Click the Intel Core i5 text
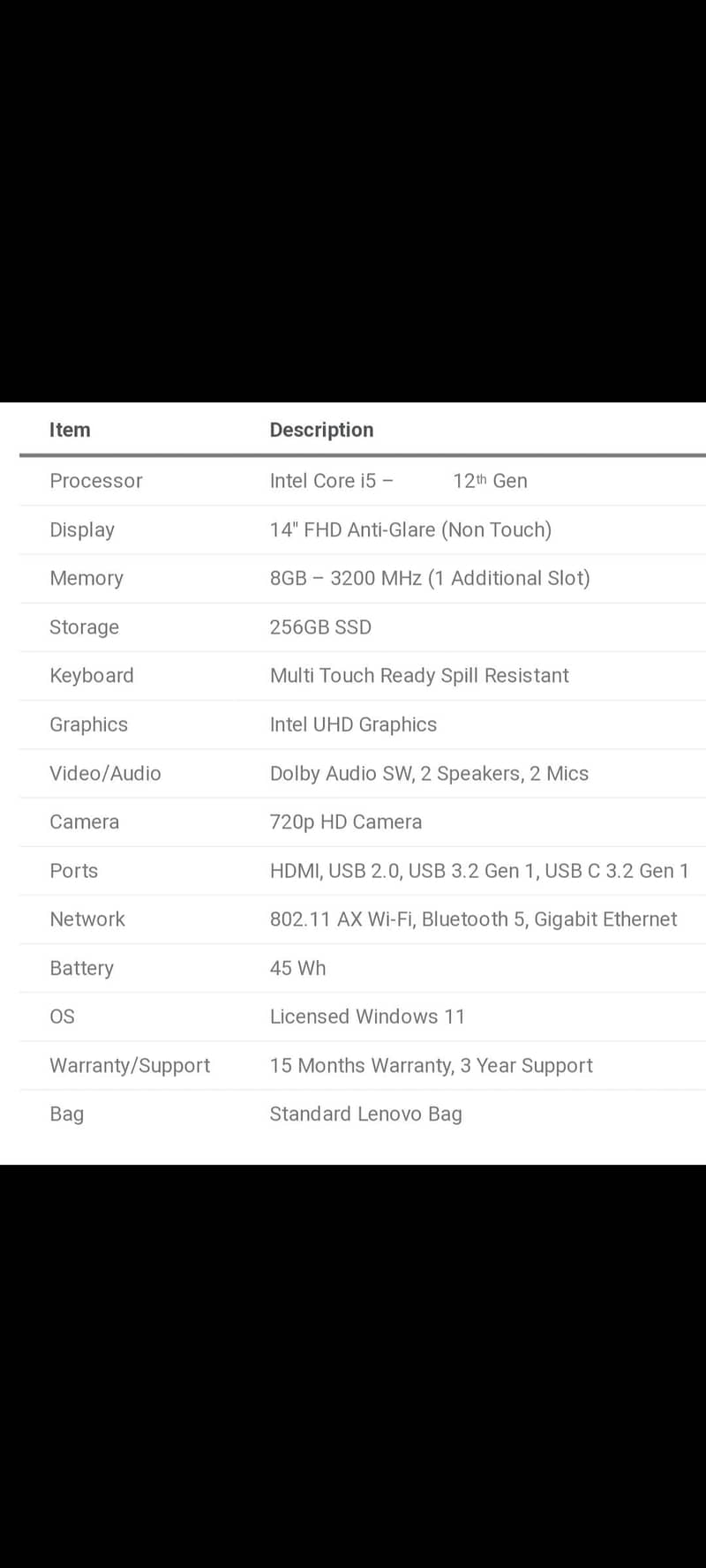The width and height of the screenshot is (706, 1568). pyautogui.click(x=323, y=481)
